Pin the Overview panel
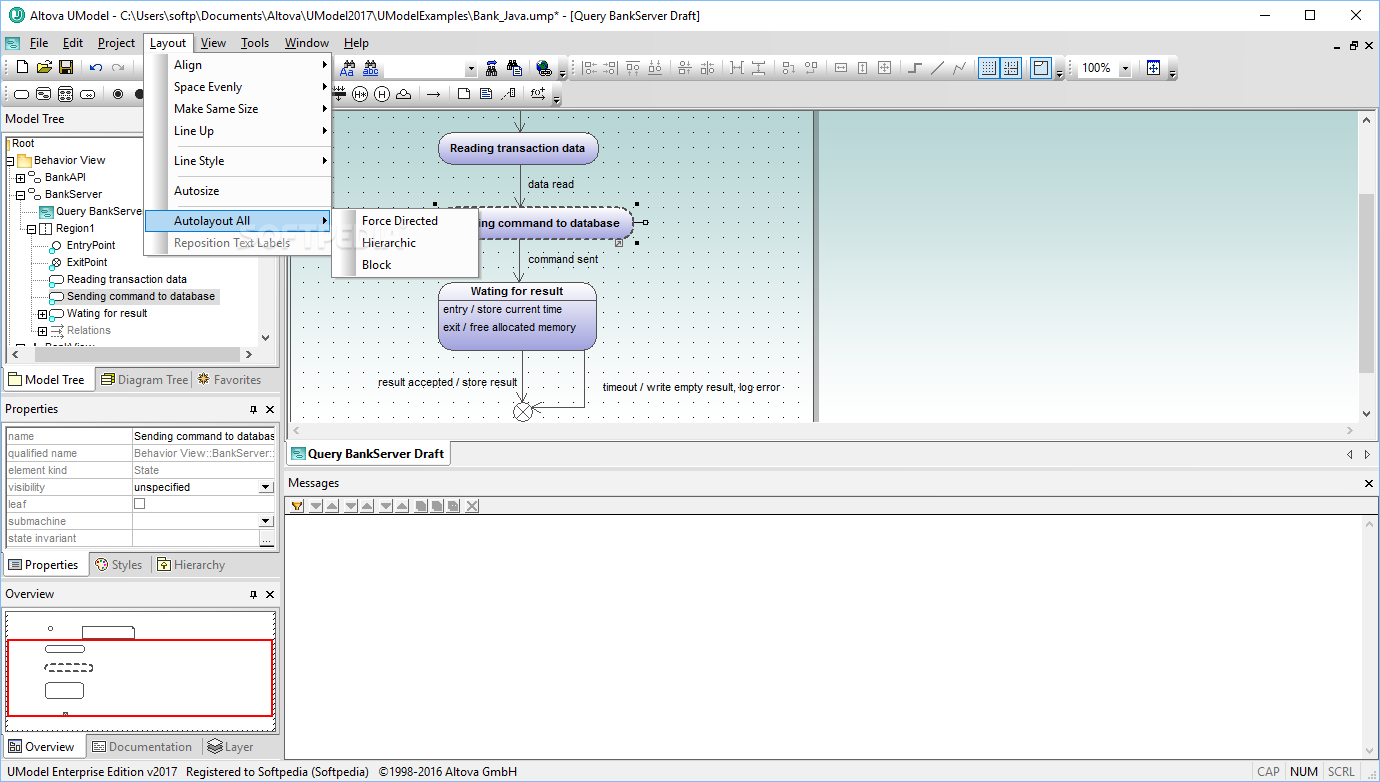This screenshot has width=1380, height=782. [253, 594]
